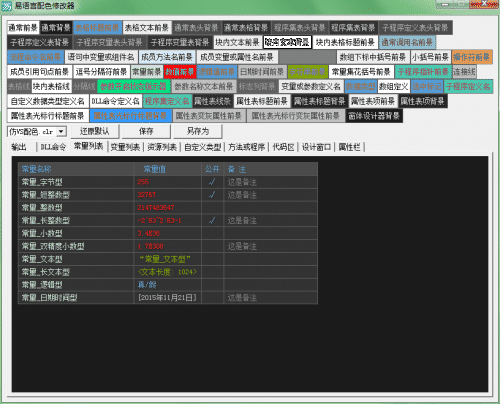Open the 属性栏 tab
The height and width of the screenshot is (404, 500).
point(349,147)
